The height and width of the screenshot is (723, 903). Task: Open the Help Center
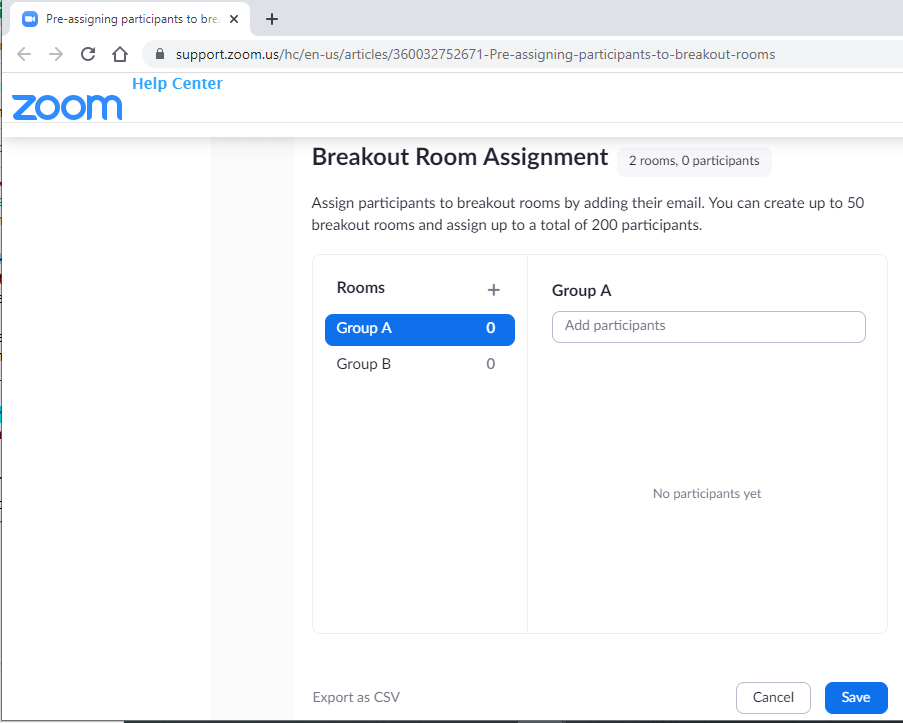(177, 83)
